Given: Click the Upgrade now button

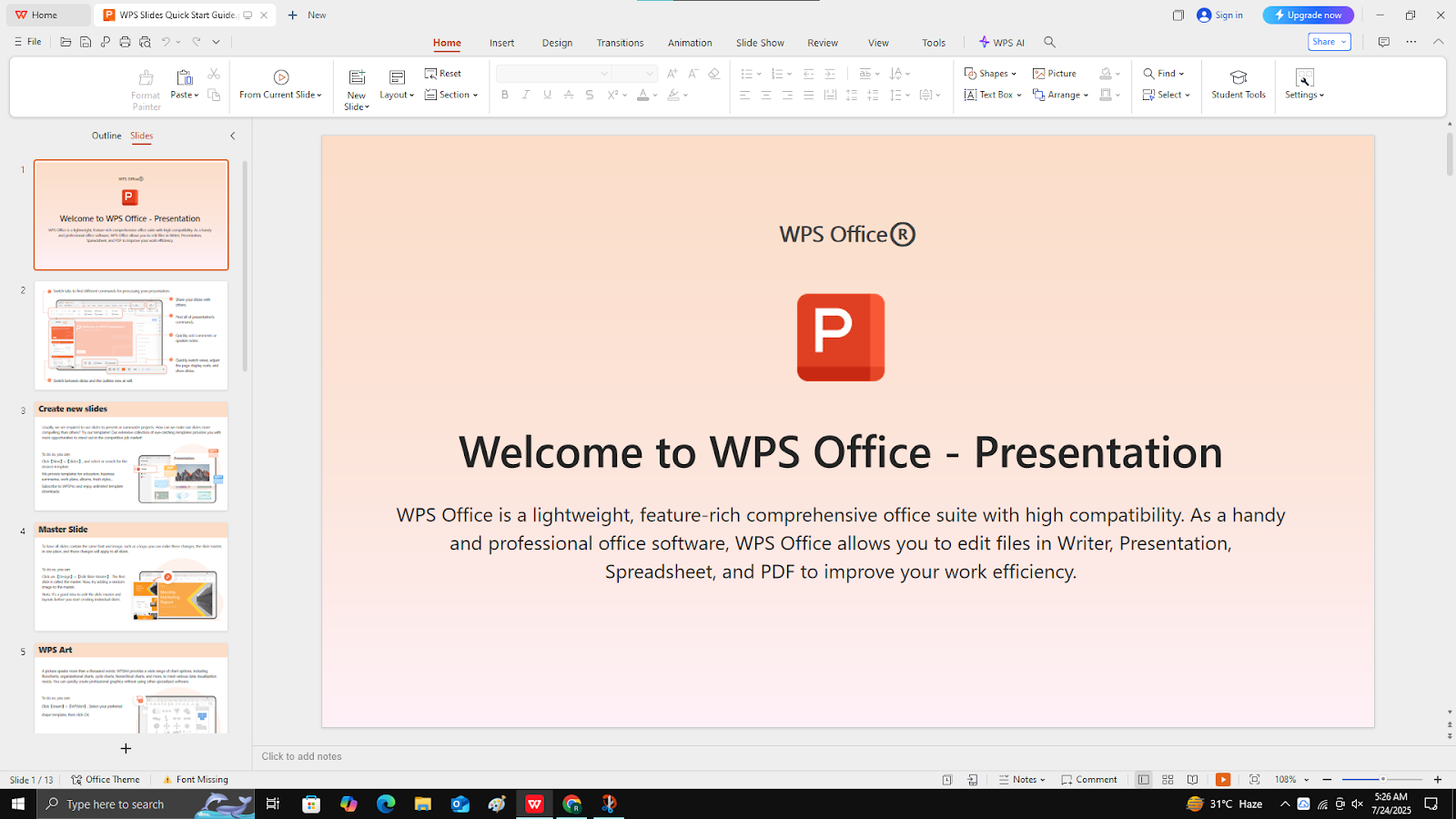Looking at the screenshot, I should tap(1308, 15).
